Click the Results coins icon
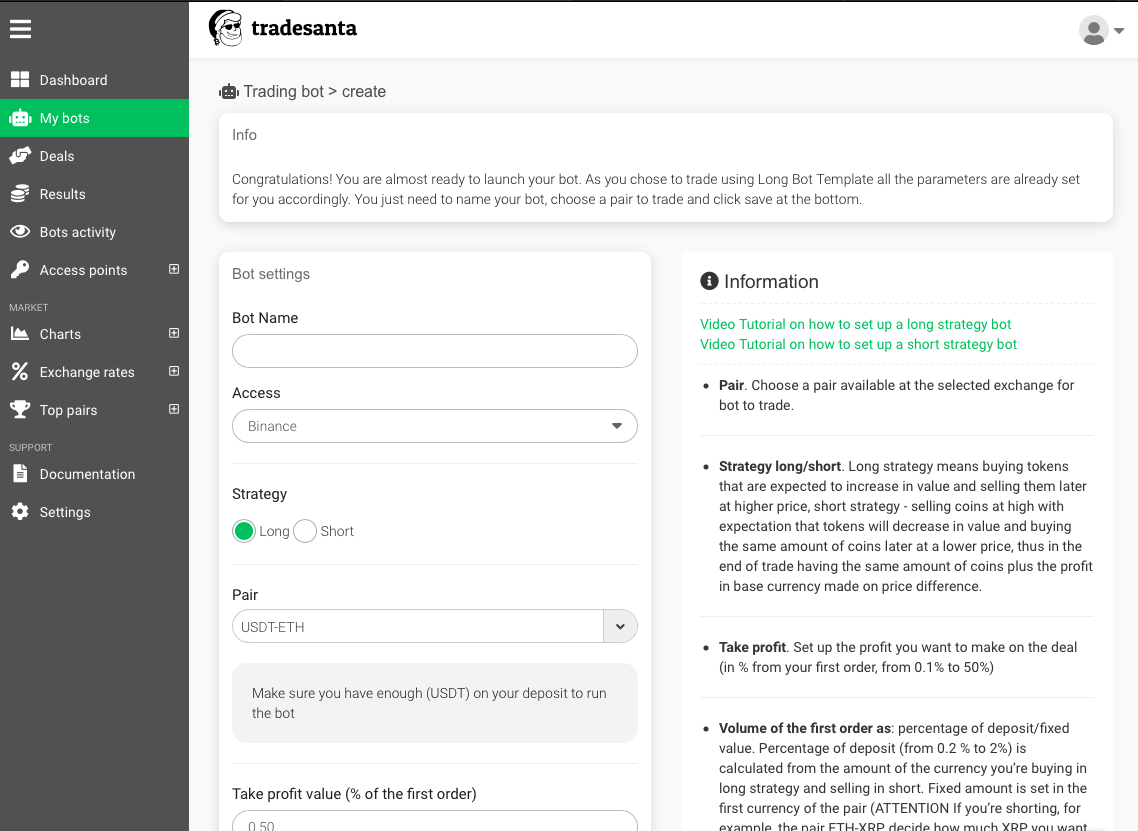 click(20, 194)
